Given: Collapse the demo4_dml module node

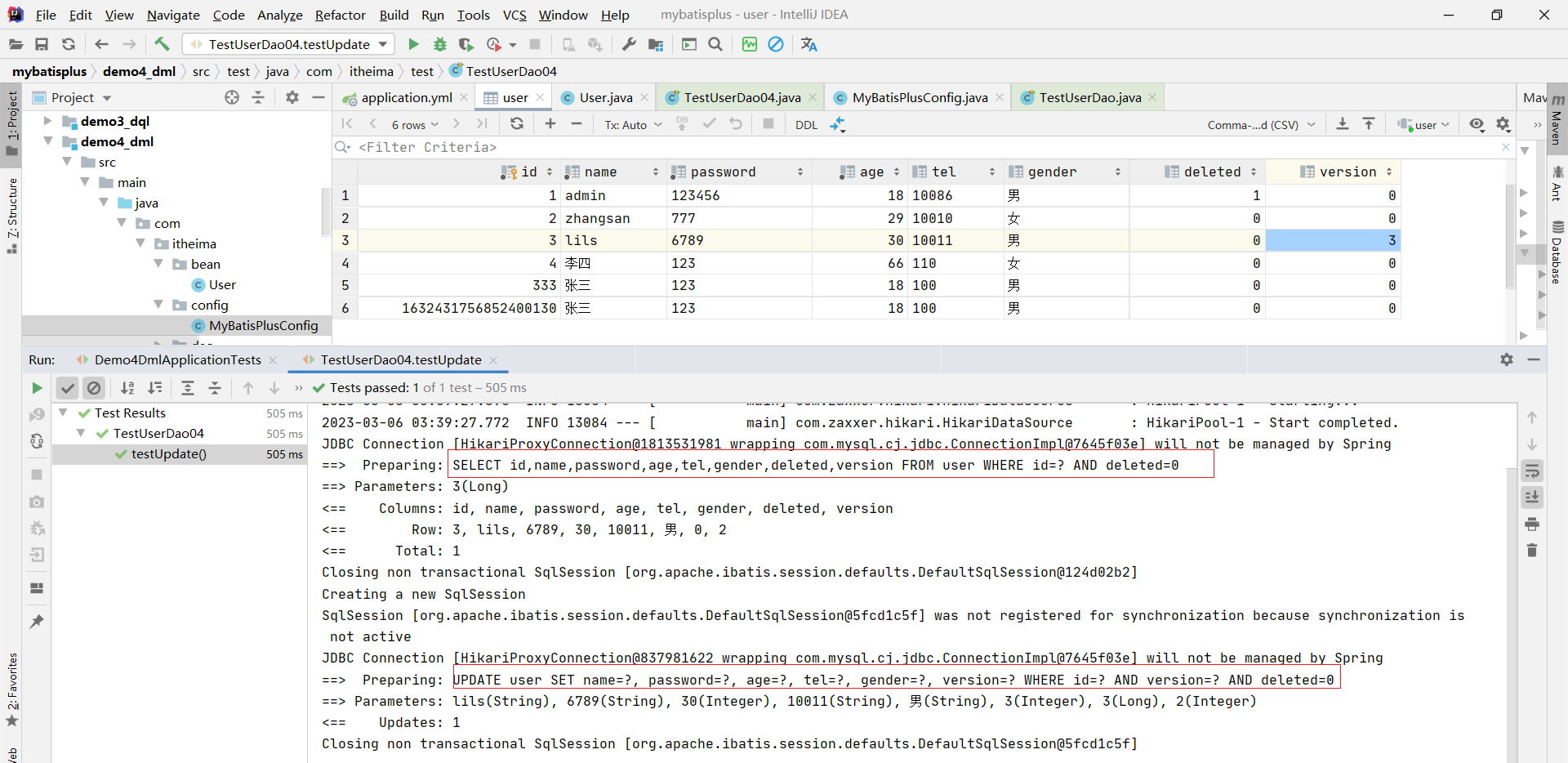Looking at the screenshot, I should pyautogui.click(x=47, y=141).
